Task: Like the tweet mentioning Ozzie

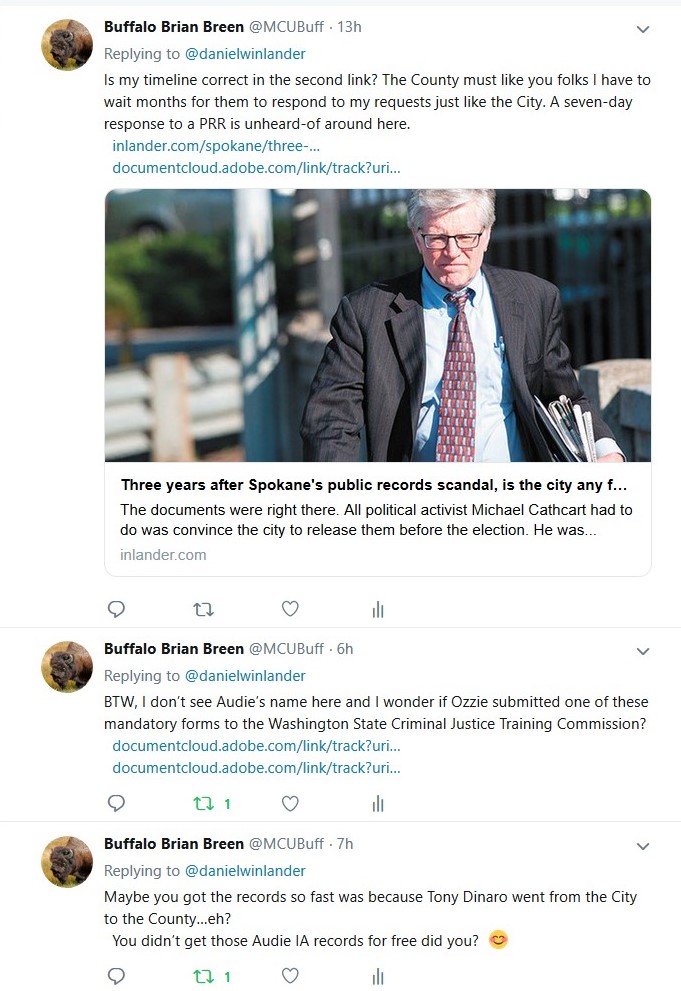Action: 290,803
